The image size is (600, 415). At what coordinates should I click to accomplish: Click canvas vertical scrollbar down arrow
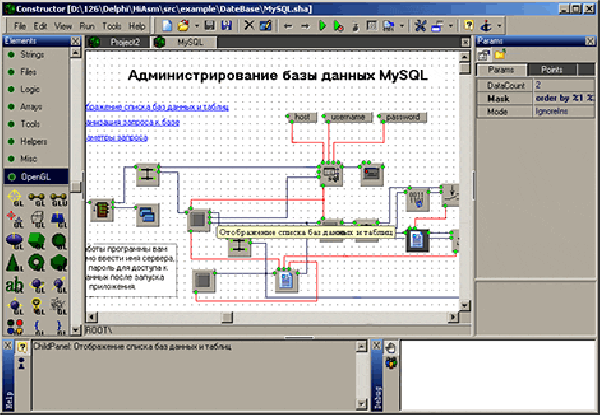click(465, 305)
